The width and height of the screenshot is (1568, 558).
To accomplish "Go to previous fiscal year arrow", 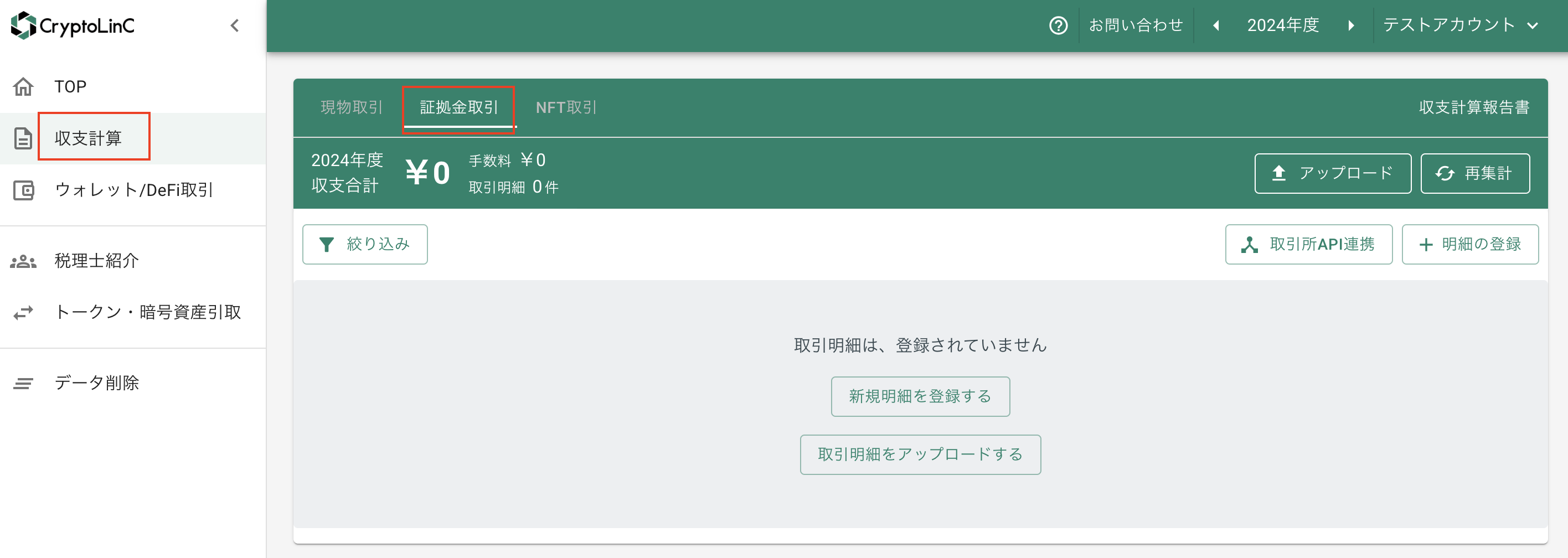I will [x=1216, y=25].
